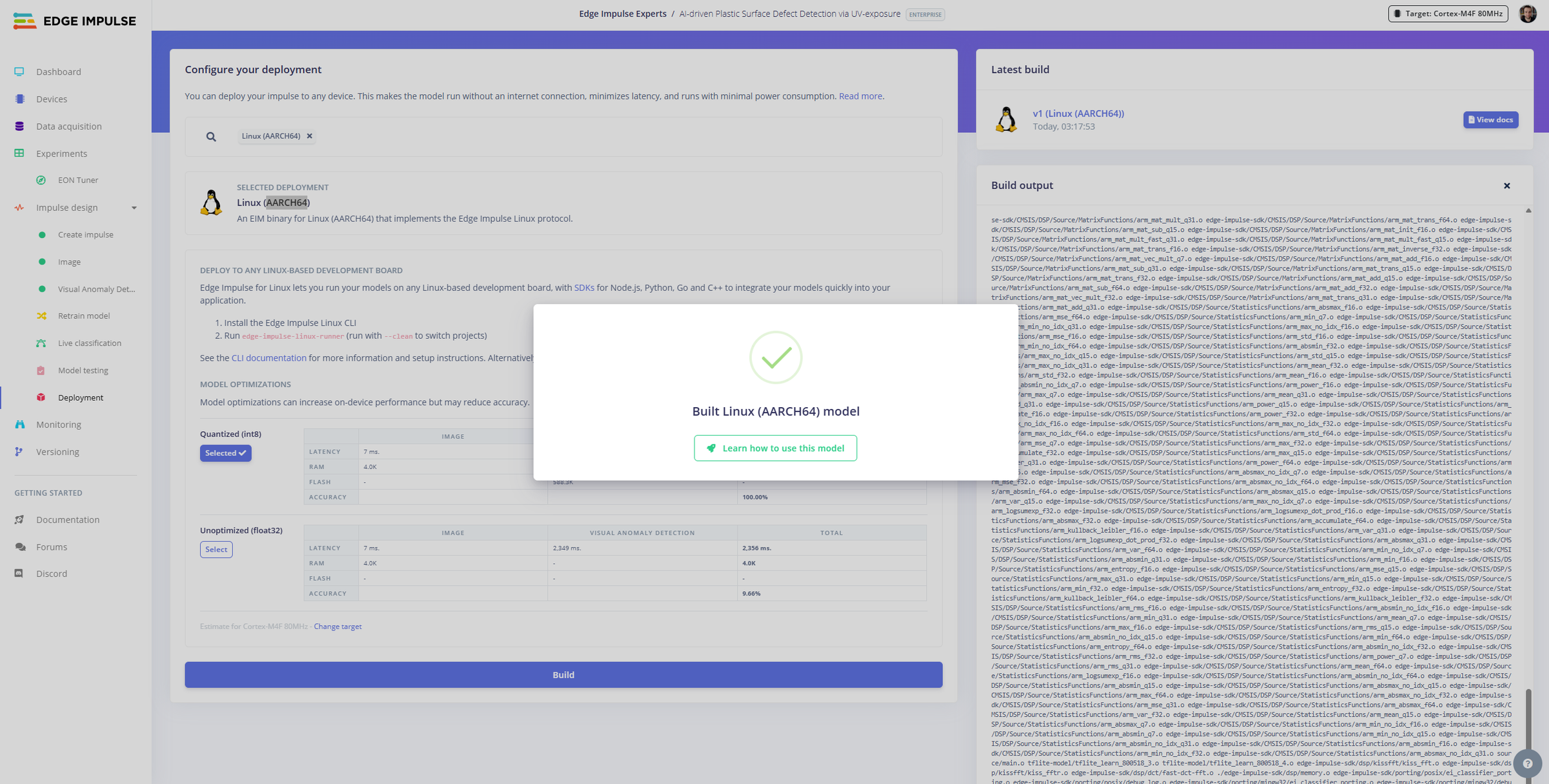Open Dashboard from the sidebar
1549x784 pixels.
pos(59,72)
